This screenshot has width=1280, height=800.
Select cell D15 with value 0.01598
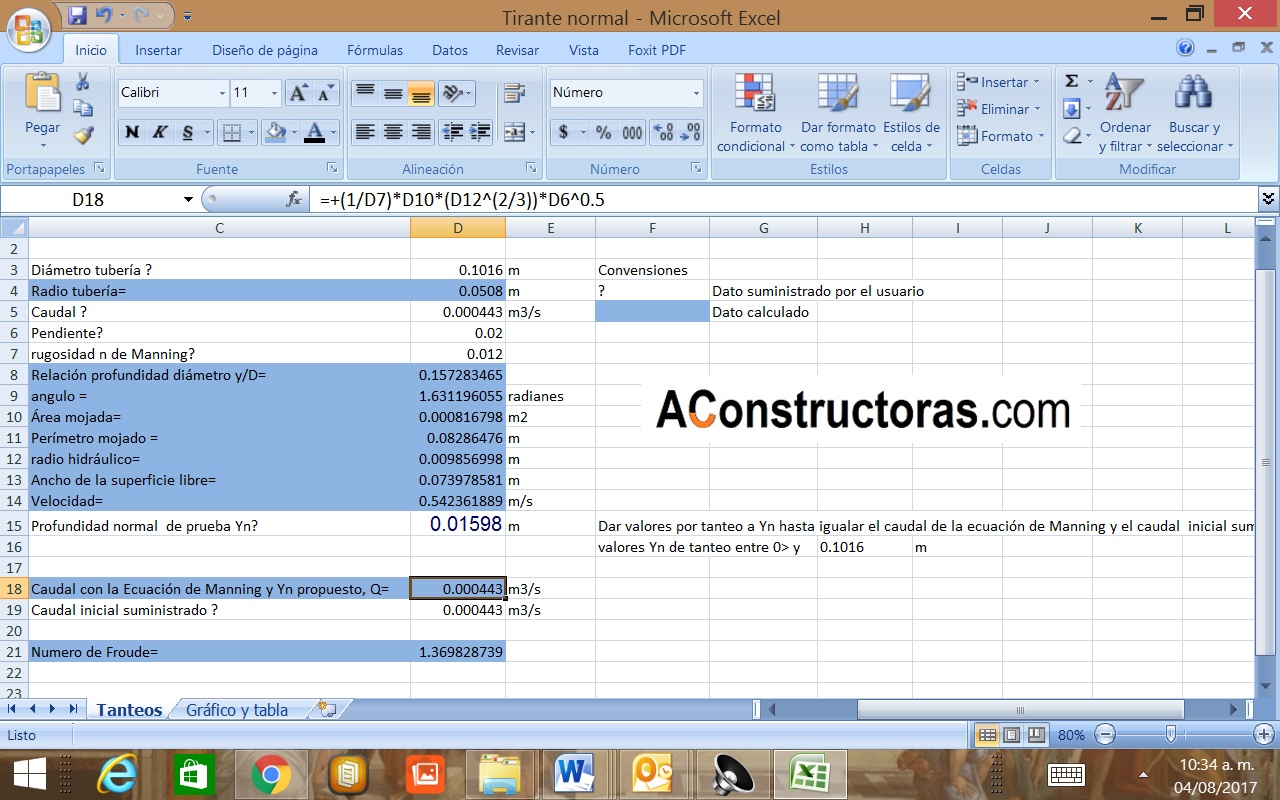[458, 524]
